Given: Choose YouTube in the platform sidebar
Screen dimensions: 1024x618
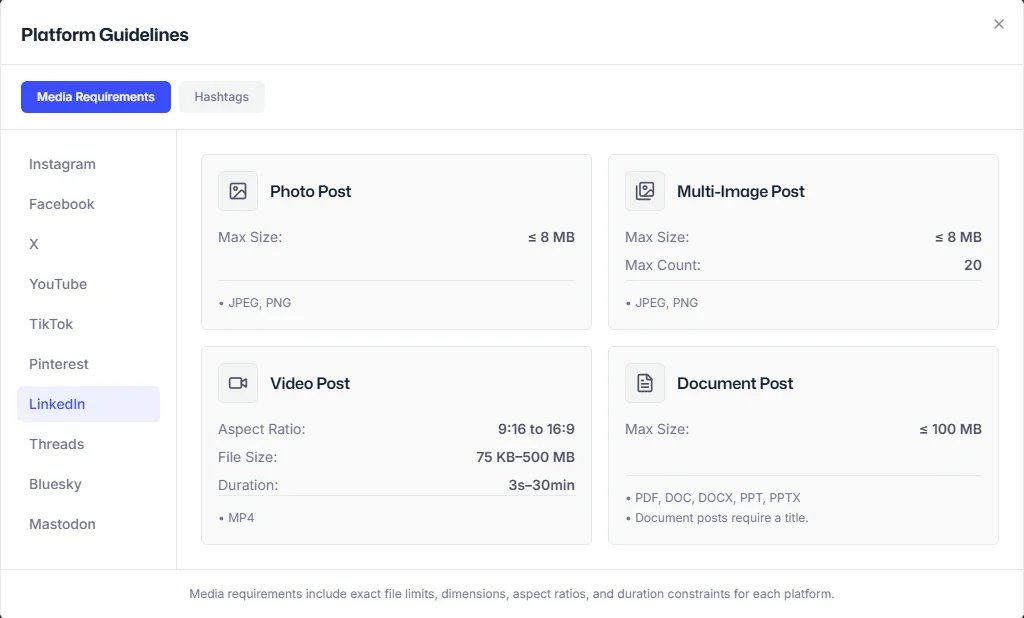Looking at the screenshot, I should point(89,284).
